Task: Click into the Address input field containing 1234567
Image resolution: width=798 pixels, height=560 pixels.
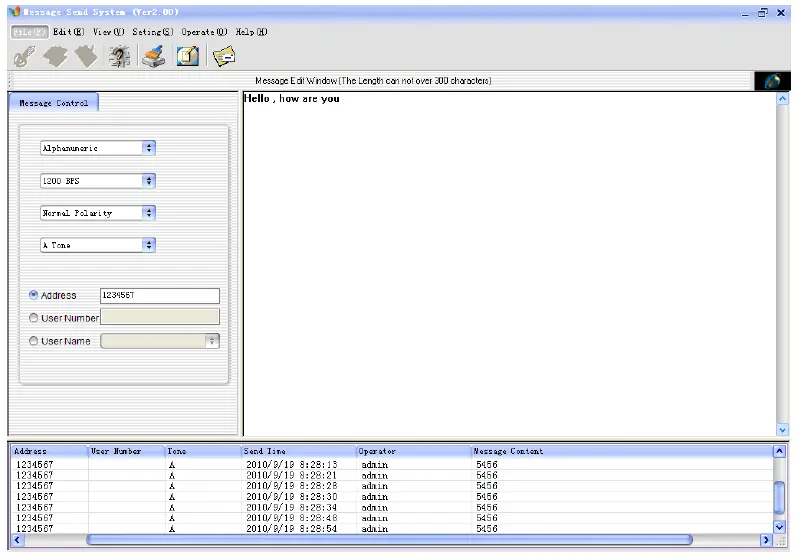Action: (160, 295)
